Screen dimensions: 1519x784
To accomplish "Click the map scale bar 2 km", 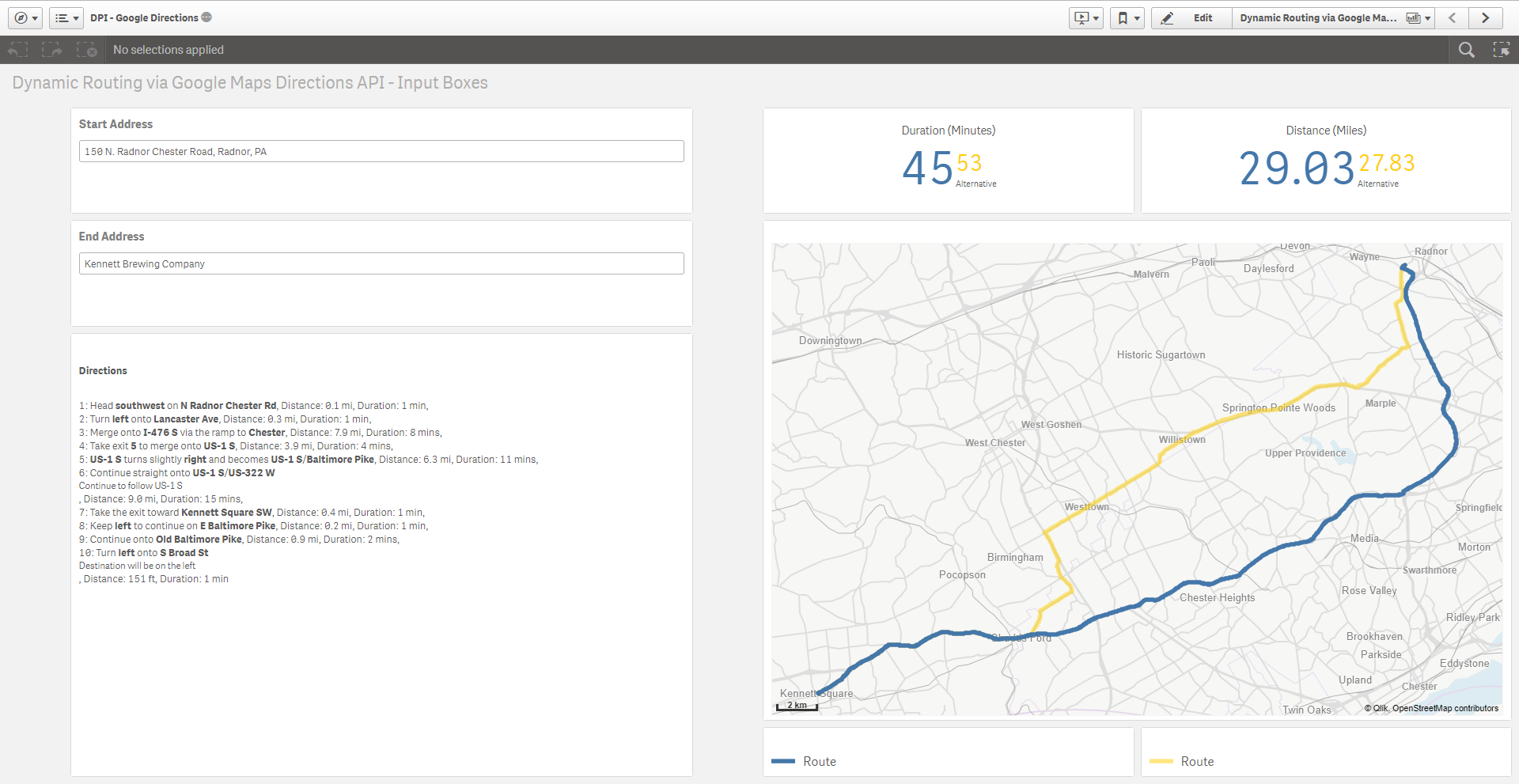I will pyautogui.click(x=797, y=706).
